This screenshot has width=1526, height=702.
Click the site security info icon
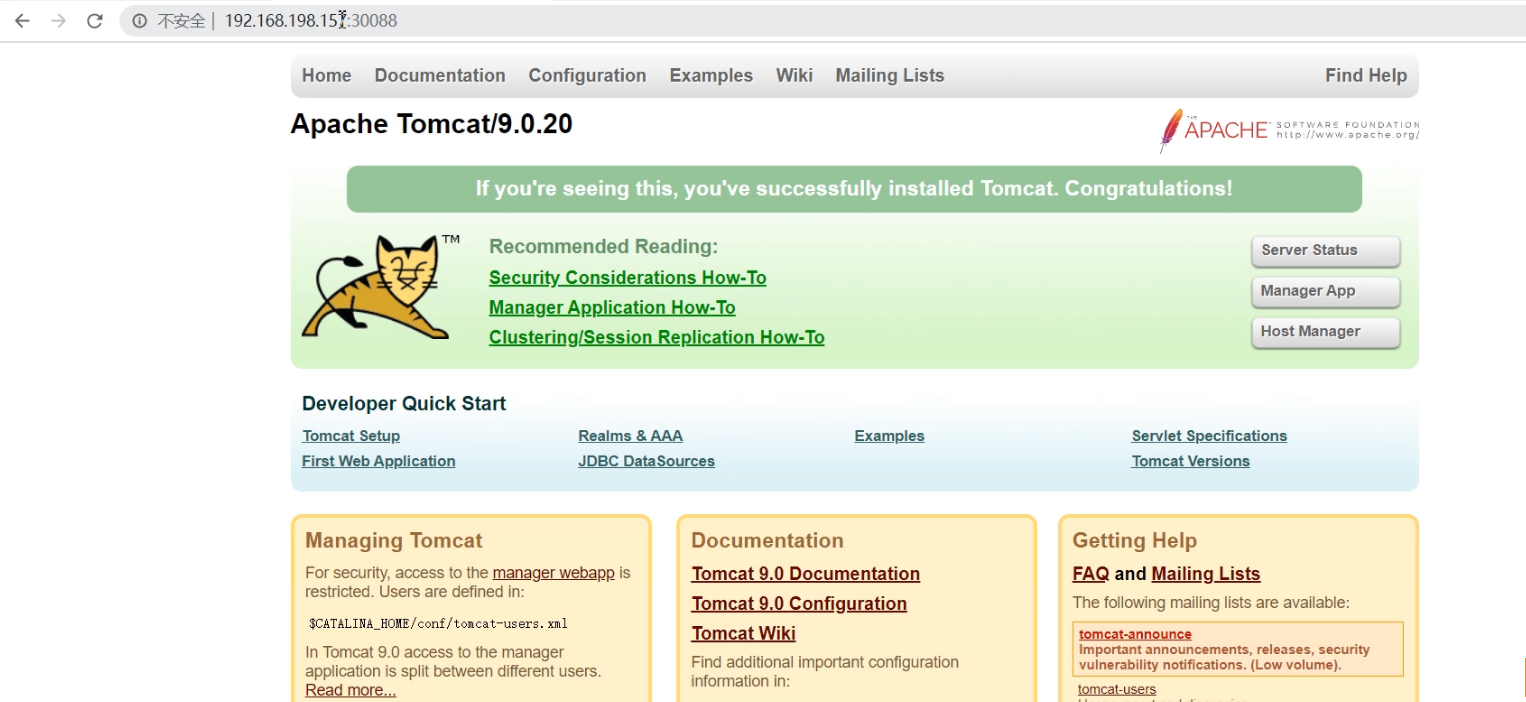click(140, 21)
